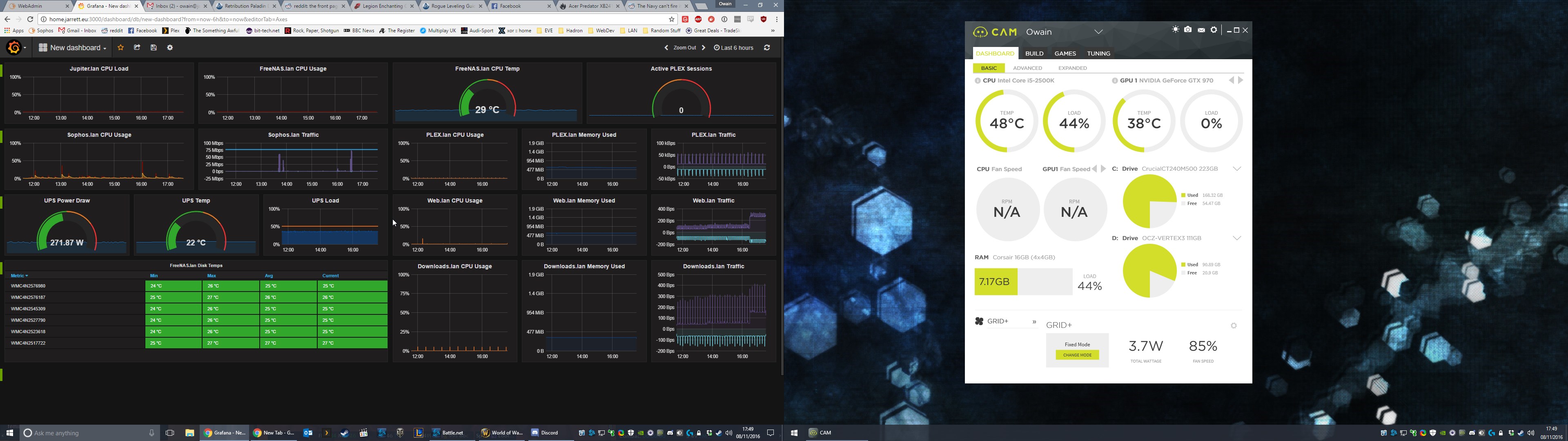Screen dimensions: 1568x441
Task: Launch Steam from the taskbar
Action: click(345, 433)
